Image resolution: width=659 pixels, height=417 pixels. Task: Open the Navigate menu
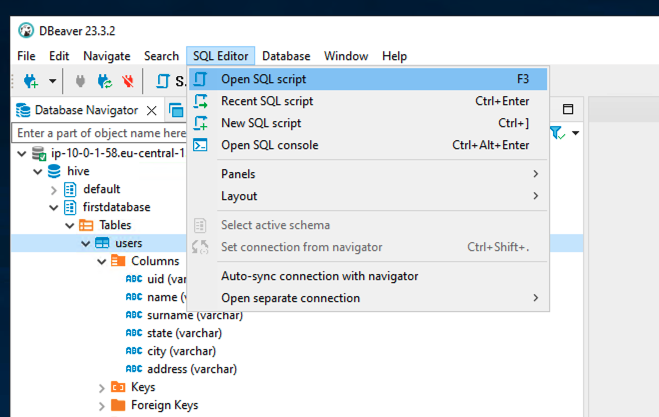pos(107,56)
